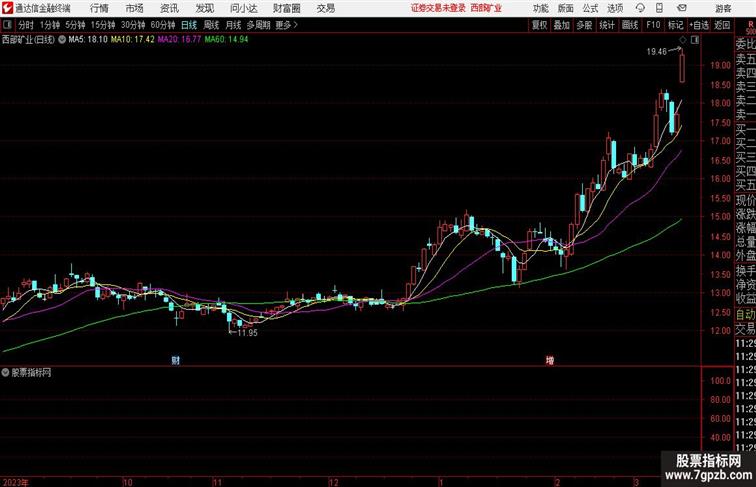The height and width of the screenshot is (487, 756).
Task: Click the 增 marker on timeline
Action: tap(549, 360)
